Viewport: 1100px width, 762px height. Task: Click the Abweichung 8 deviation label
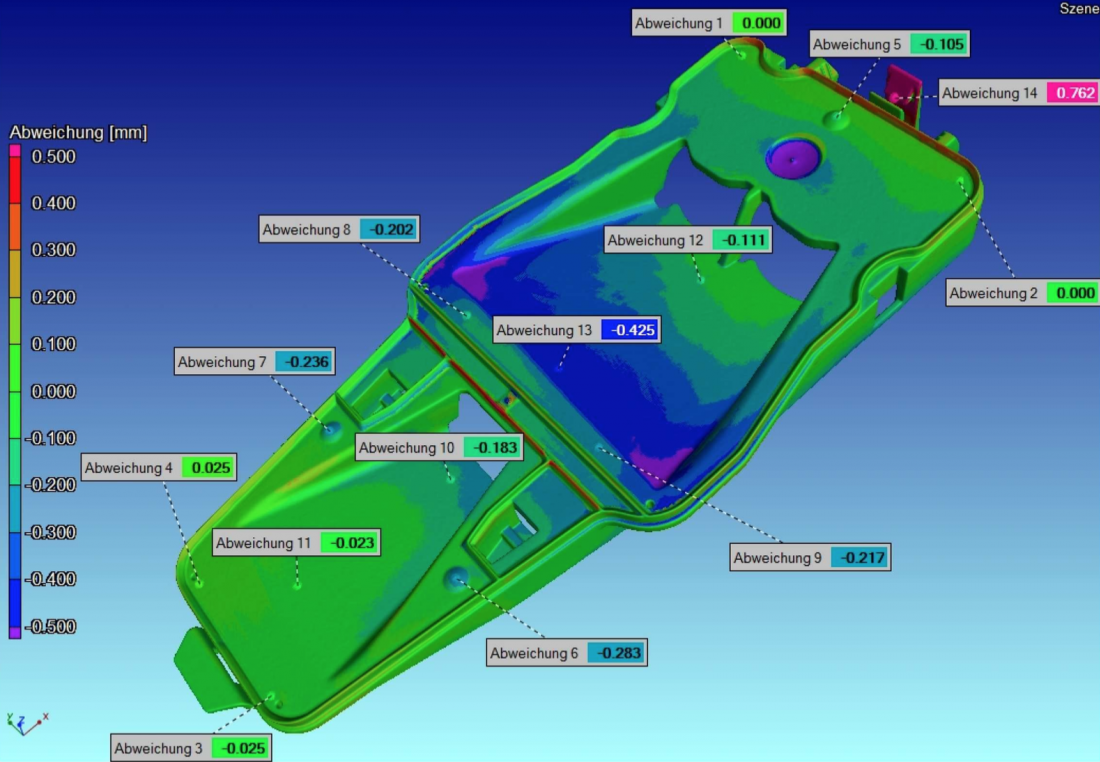tap(338, 229)
